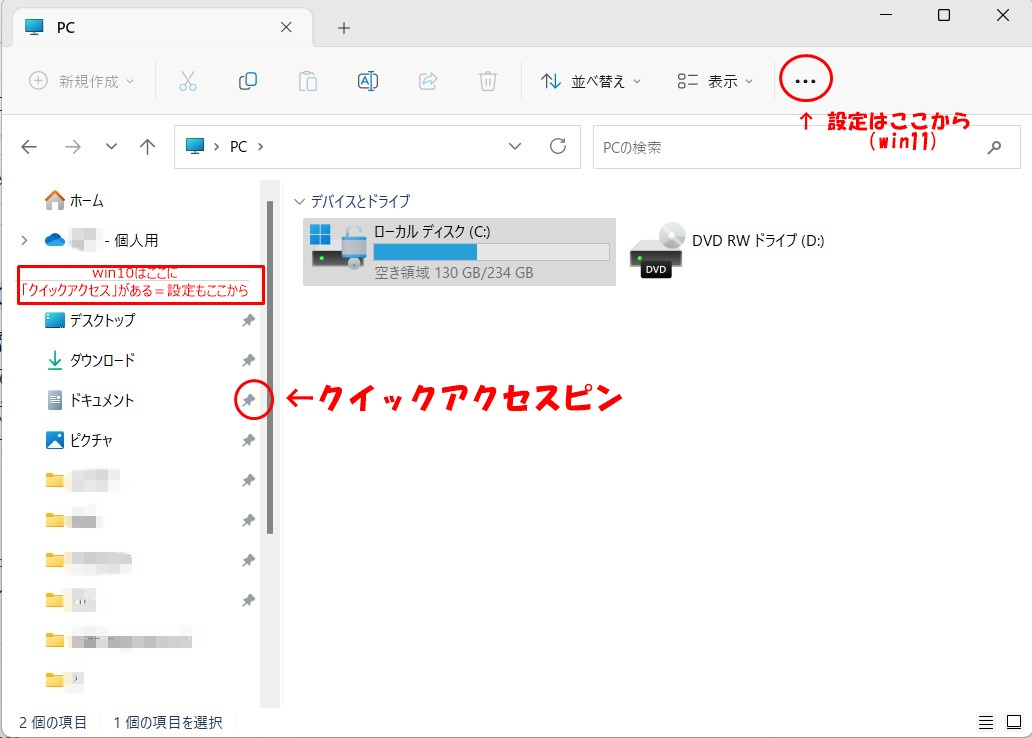Unpin Downloads using its pin
The image size is (1032, 738).
tap(248, 360)
